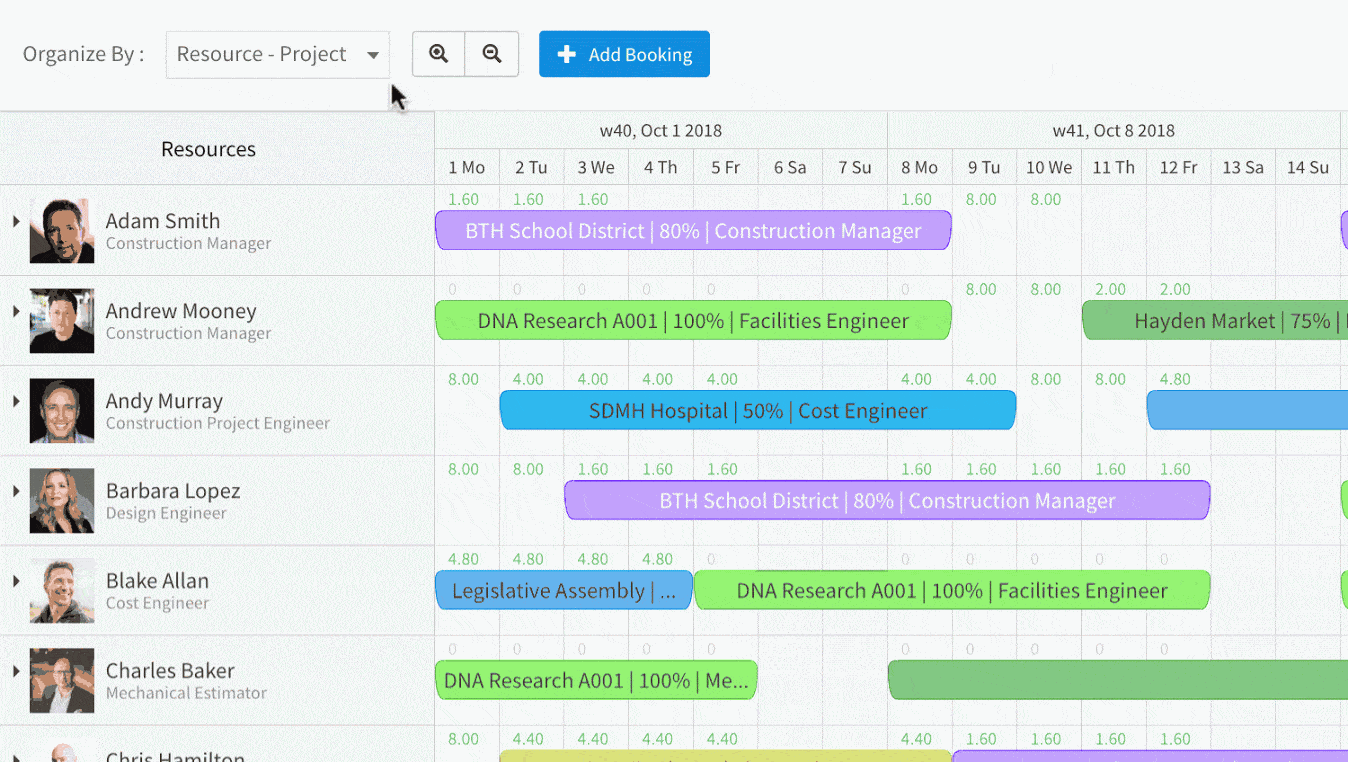This screenshot has width=1348, height=762.
Task: Expand Charles Baker's resource row
Action: [16, 671]
